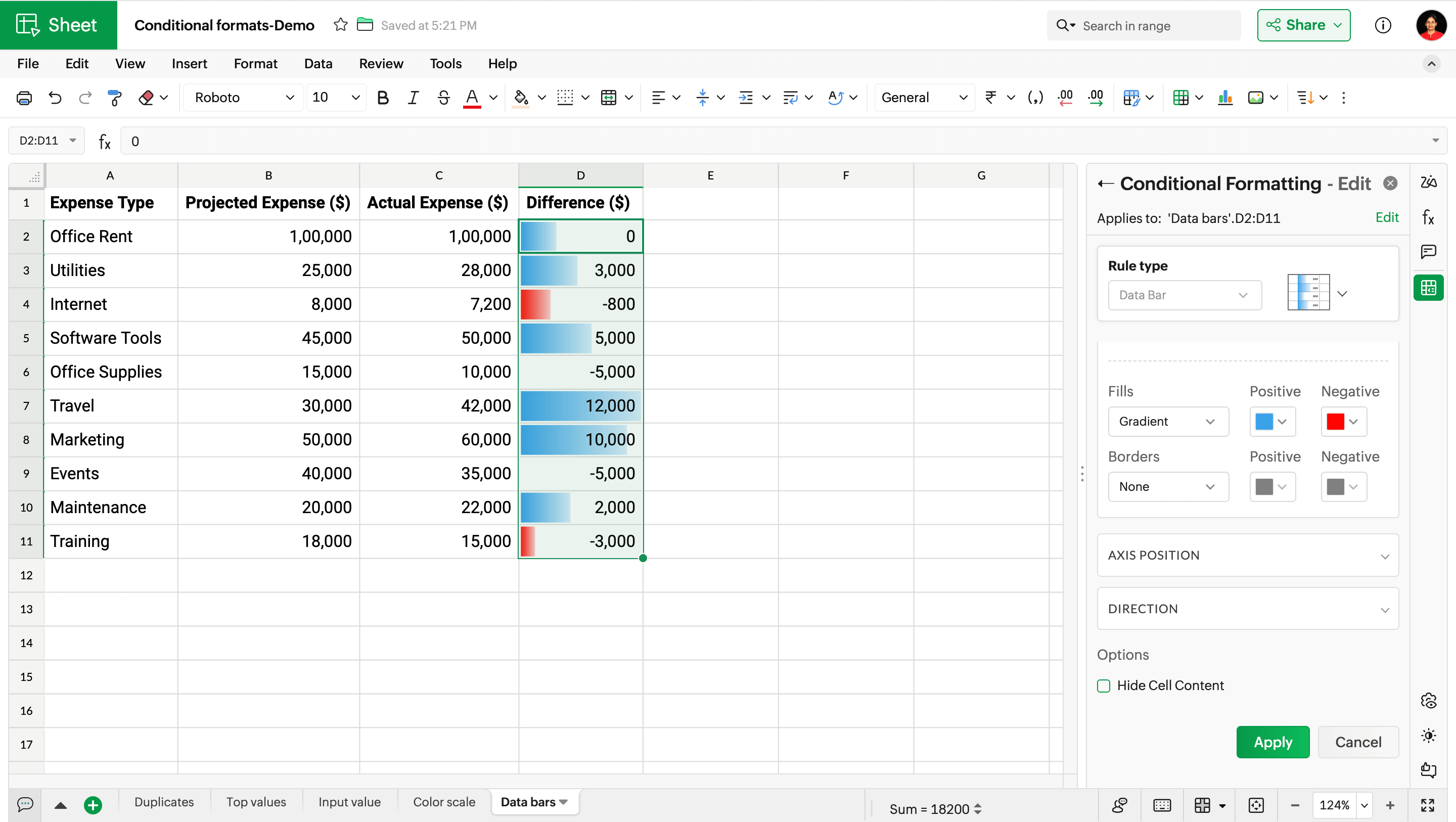1456x822 pixels.
Task: Open the Data Bar rule type dropdown
Action: coord(1185,295)
